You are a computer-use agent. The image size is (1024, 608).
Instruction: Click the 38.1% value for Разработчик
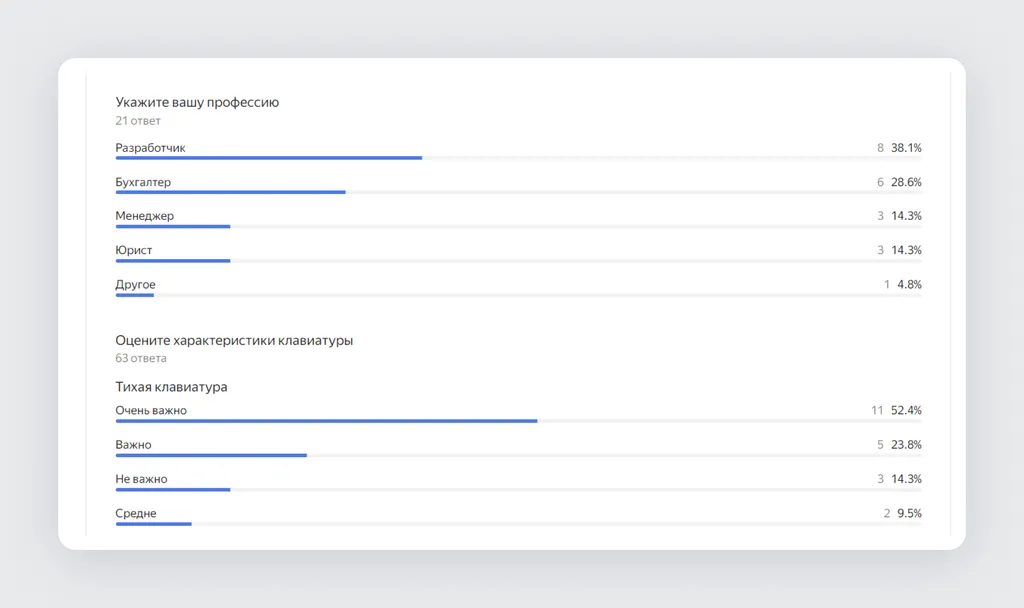tap(906, 148)
